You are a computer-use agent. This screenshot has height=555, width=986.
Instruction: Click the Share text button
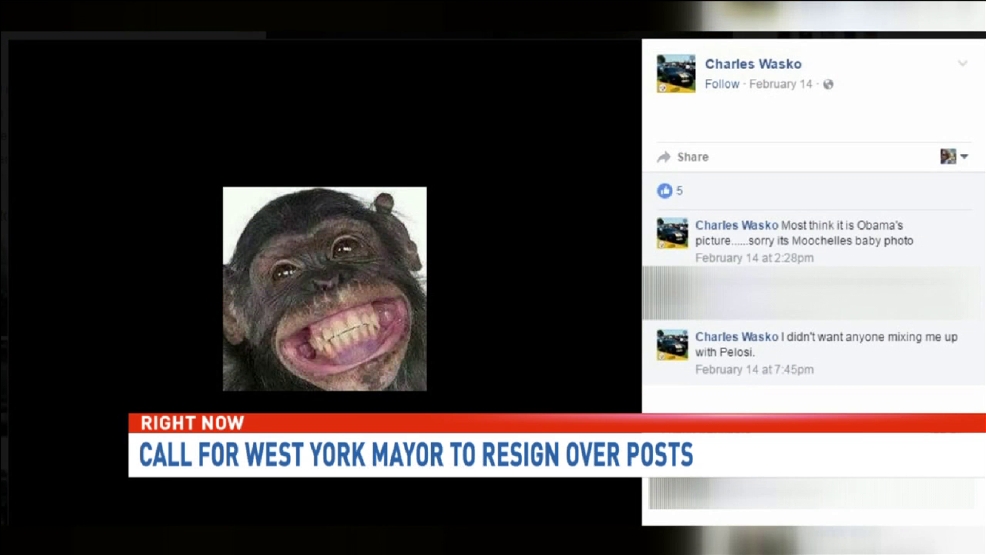(x=693, y=157)
